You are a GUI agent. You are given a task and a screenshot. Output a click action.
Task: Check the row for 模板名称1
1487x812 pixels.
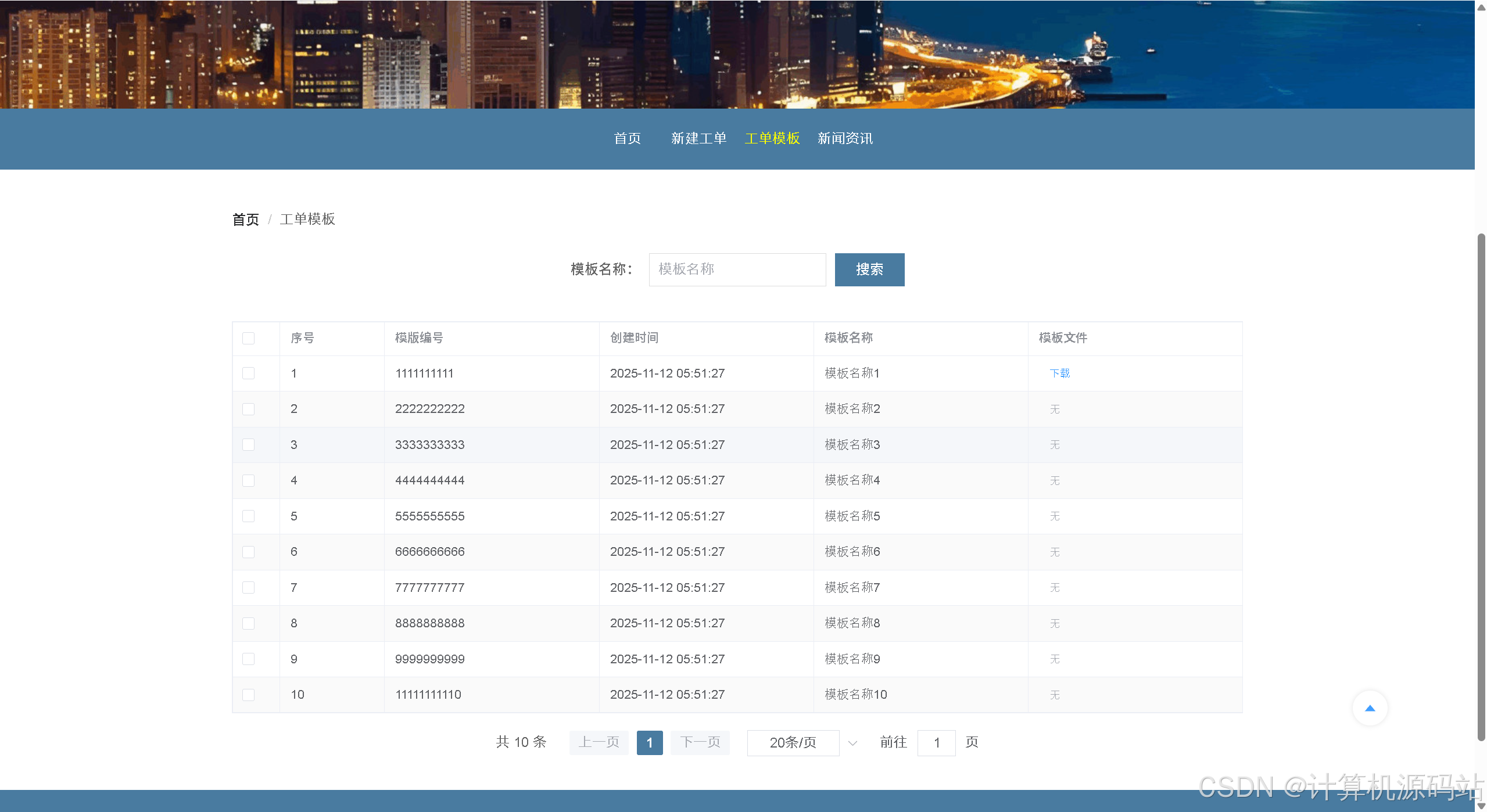click(x=249, y=373)
